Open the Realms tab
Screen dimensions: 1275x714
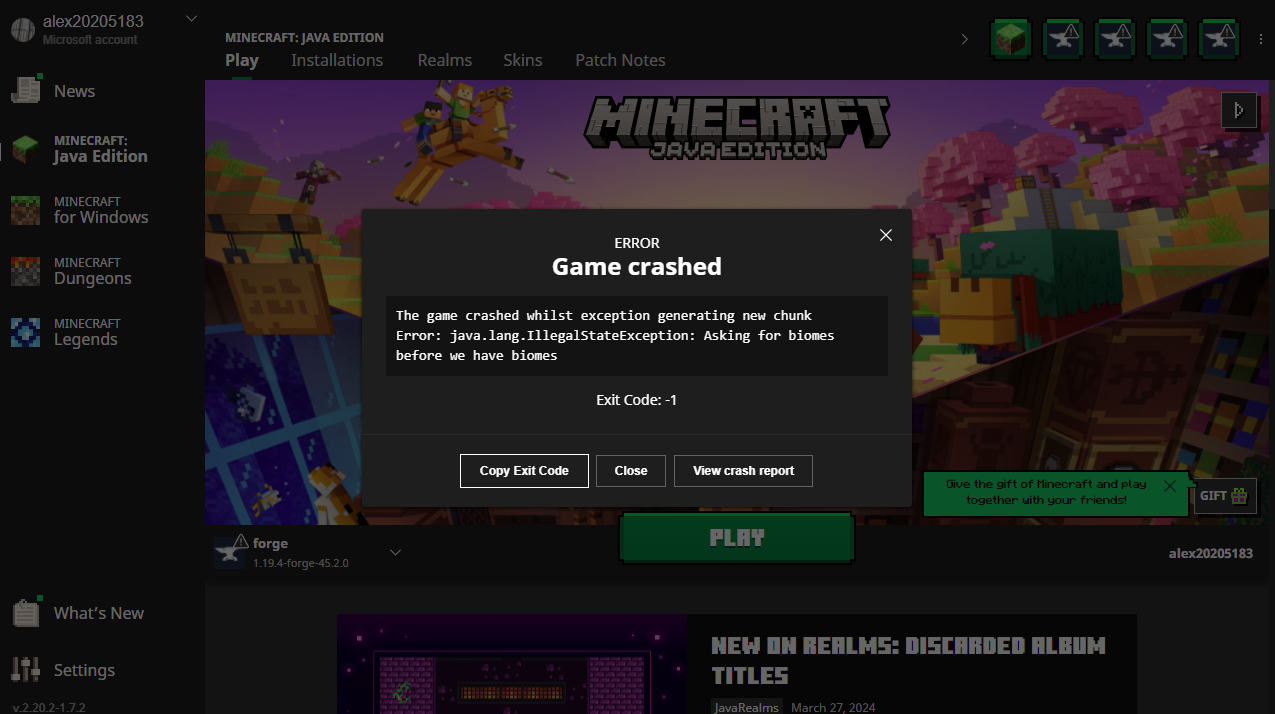tap(445, 60)
